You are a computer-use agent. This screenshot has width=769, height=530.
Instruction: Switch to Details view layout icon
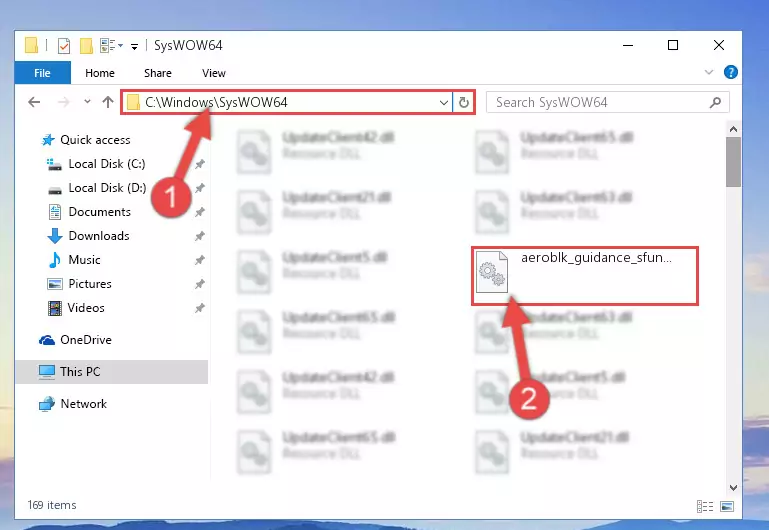[x=705, y=506]
